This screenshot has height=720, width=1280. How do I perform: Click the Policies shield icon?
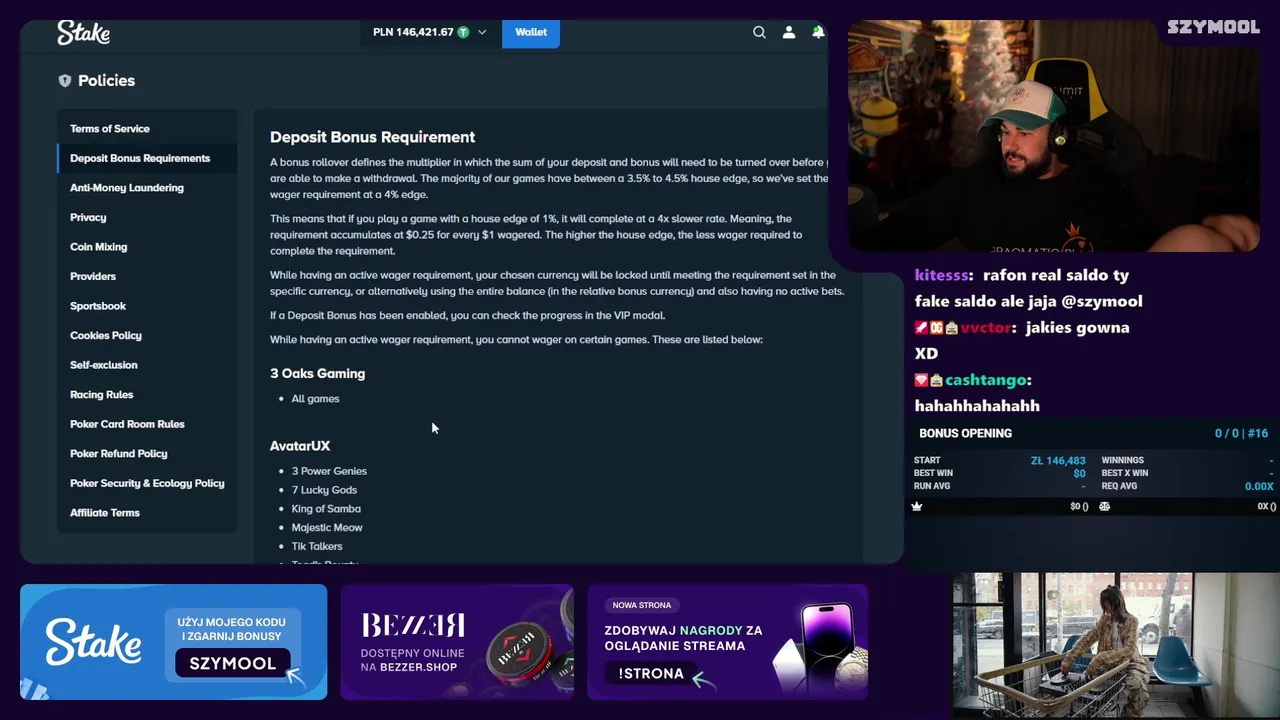(x=65, y=81)
